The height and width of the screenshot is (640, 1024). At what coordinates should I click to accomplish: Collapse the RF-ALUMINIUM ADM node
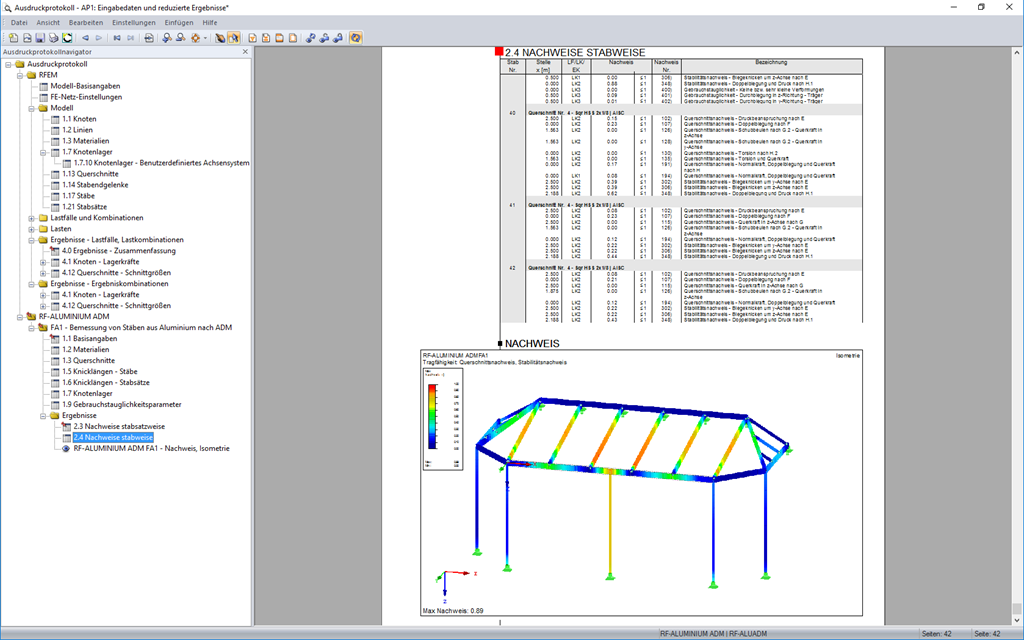[20, 317]
